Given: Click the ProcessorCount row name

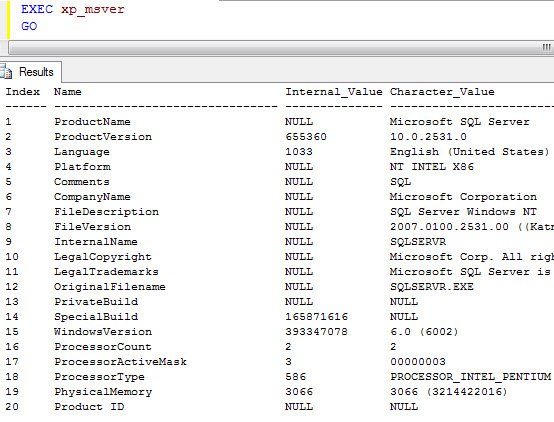Looking at the screenshot, I should point(103,347).
